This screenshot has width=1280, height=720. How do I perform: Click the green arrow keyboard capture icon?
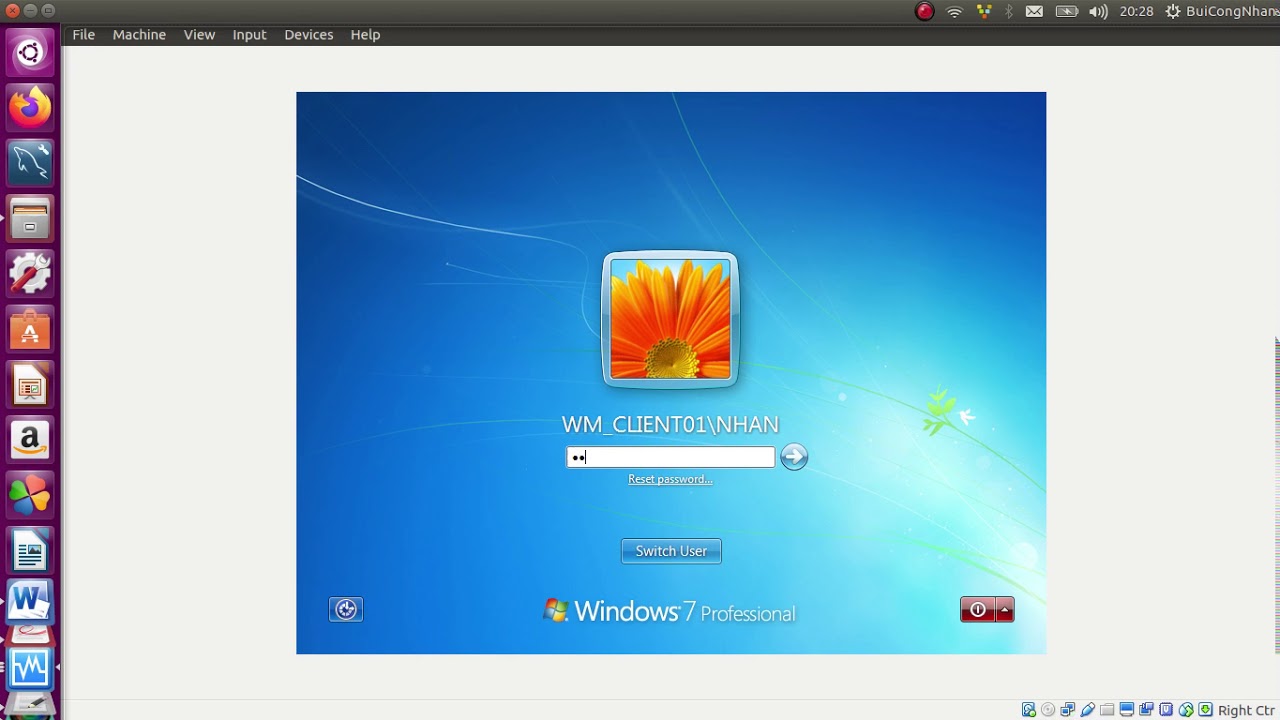[1205, 710]
